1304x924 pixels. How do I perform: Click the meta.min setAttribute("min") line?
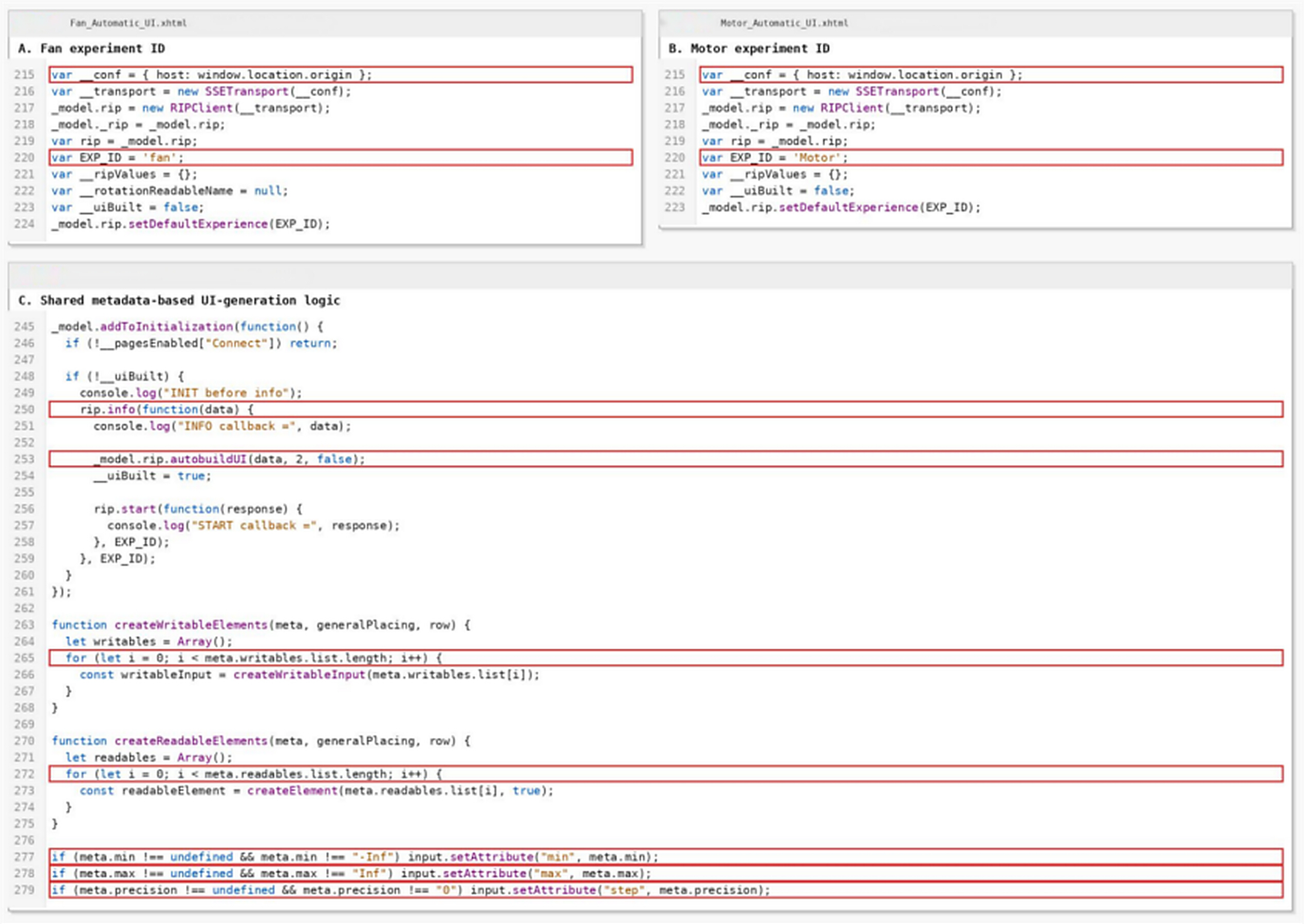tap(666, 857)
